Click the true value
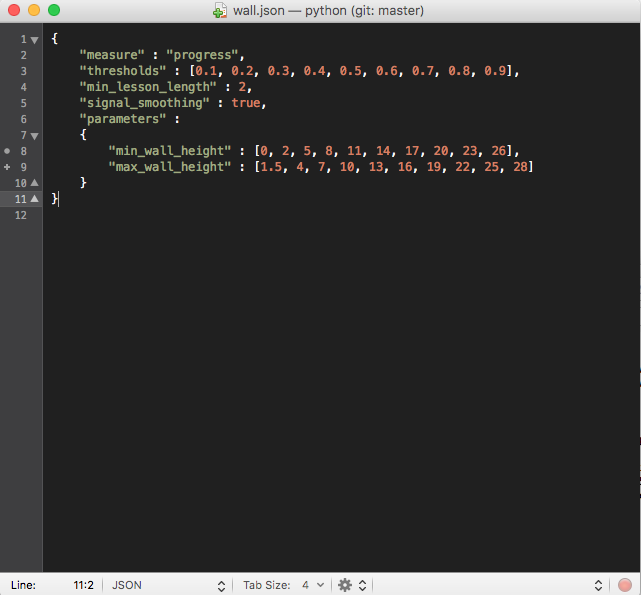Image resolution: width=641 pixels, height=595 pixels. [x=246, y=103]
